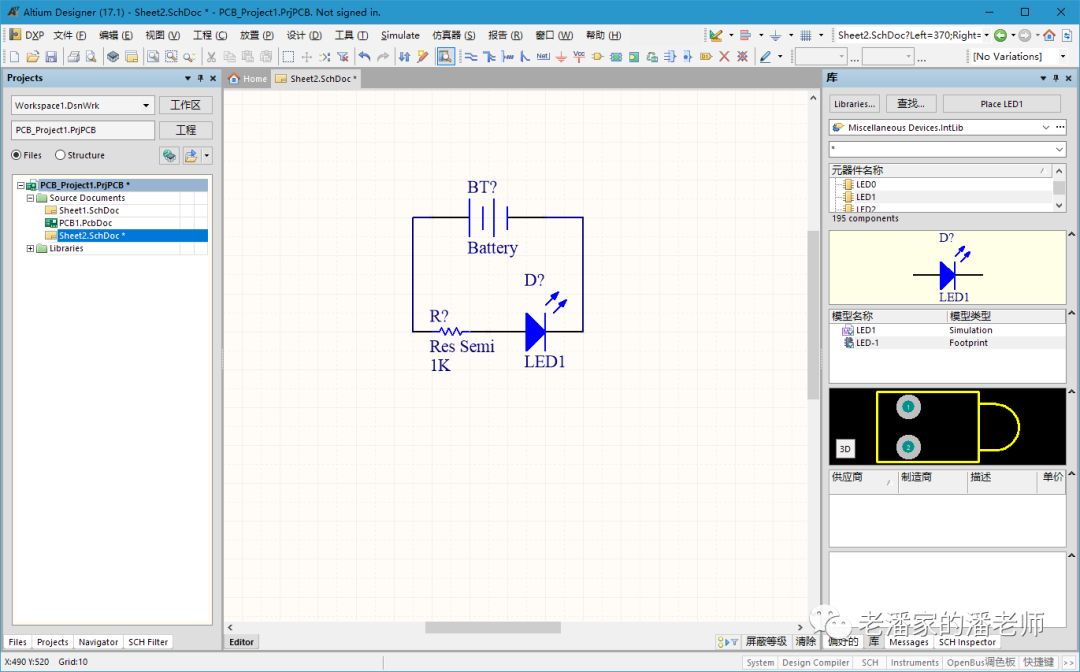This screenshot has width=1080, height=672.
Task: Expand the Libraries tree folder
Action: 30,248
